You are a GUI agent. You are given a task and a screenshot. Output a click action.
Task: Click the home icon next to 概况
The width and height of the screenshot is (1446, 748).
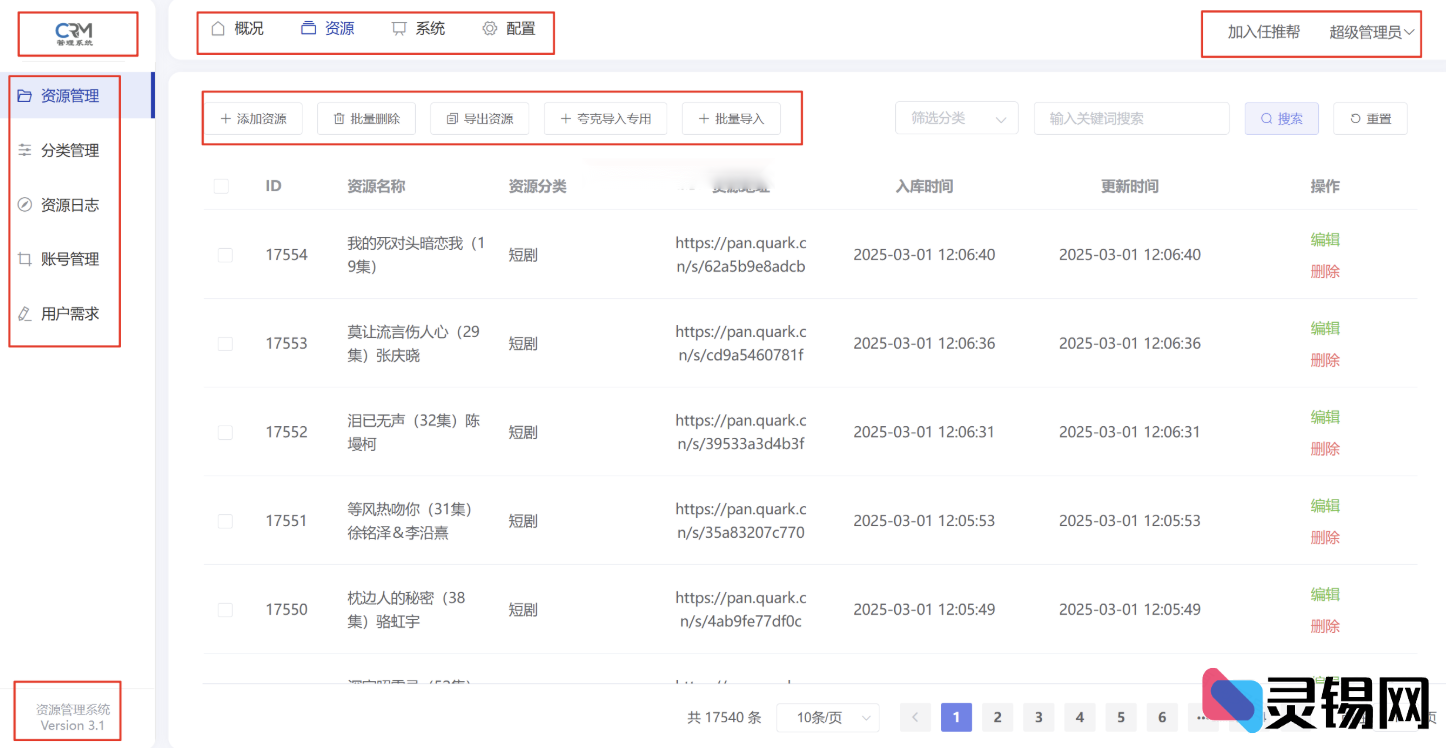click(x=216, y=29)
